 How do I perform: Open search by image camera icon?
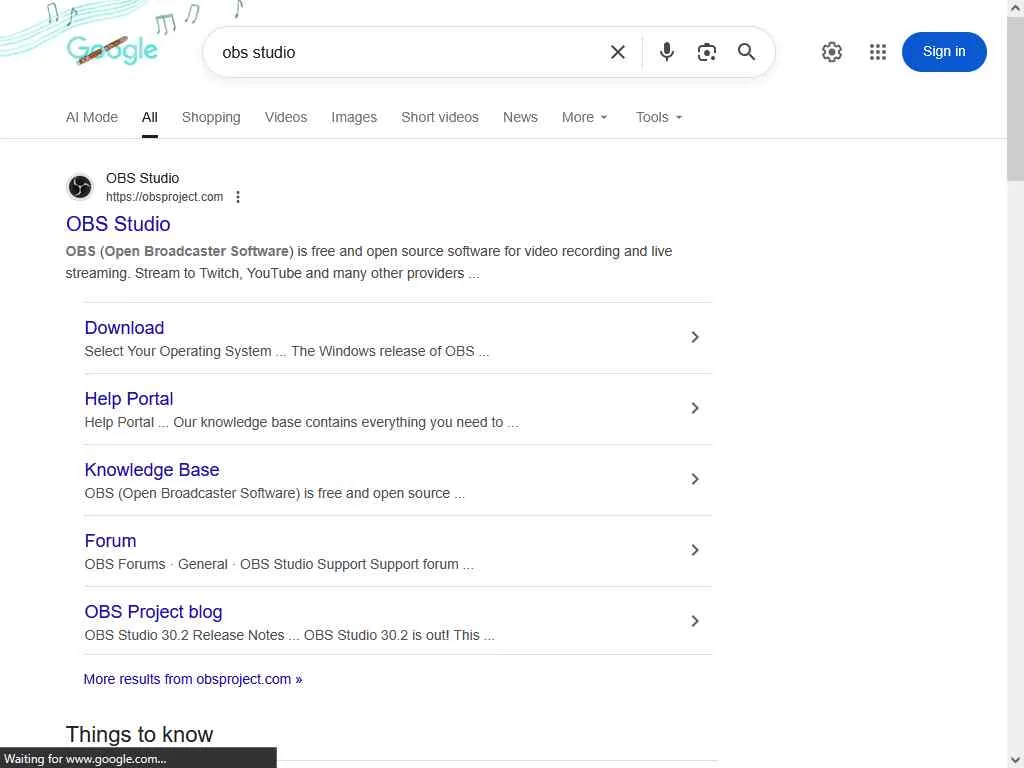pyautogui.click(x=707, y=52)
